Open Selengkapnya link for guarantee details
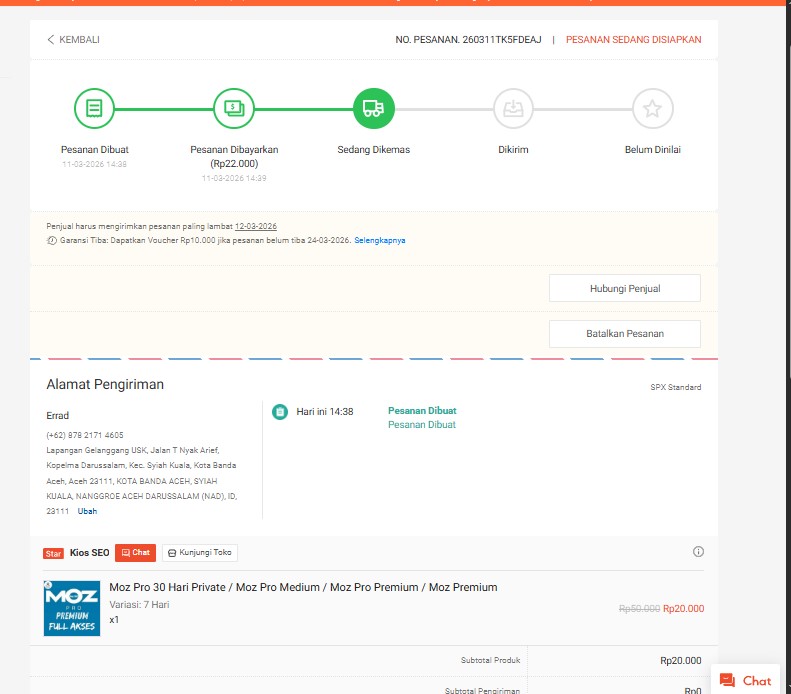This screenshot has width=791, height=694. [380, 241]
